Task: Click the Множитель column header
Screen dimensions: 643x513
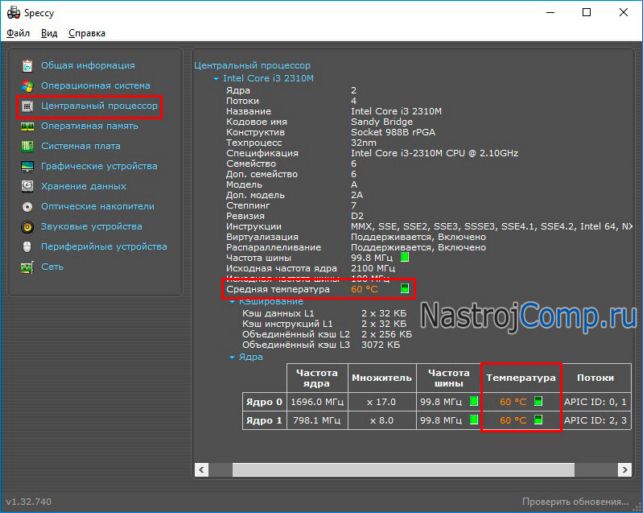Action: coord(382,378)
